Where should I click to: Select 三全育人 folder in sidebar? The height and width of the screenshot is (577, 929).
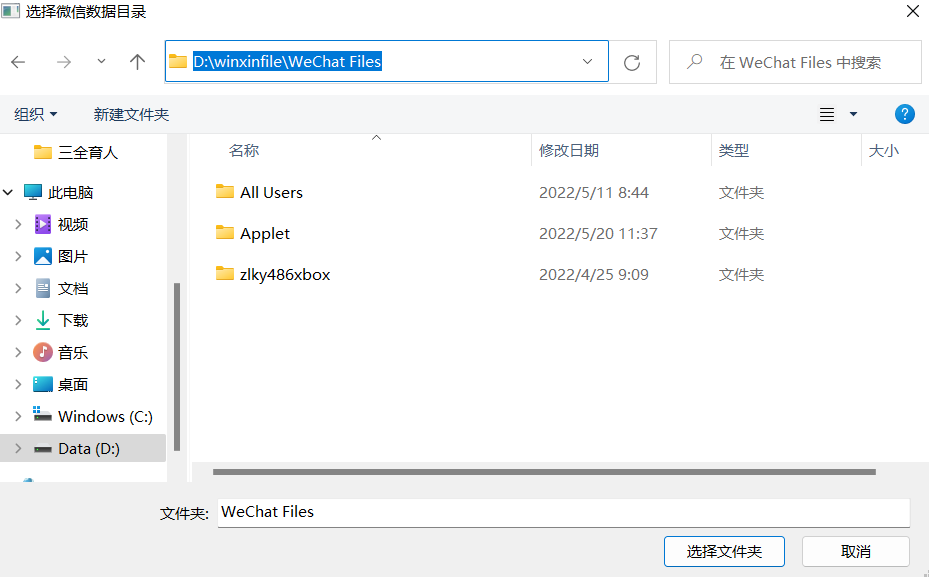point(75,152)
